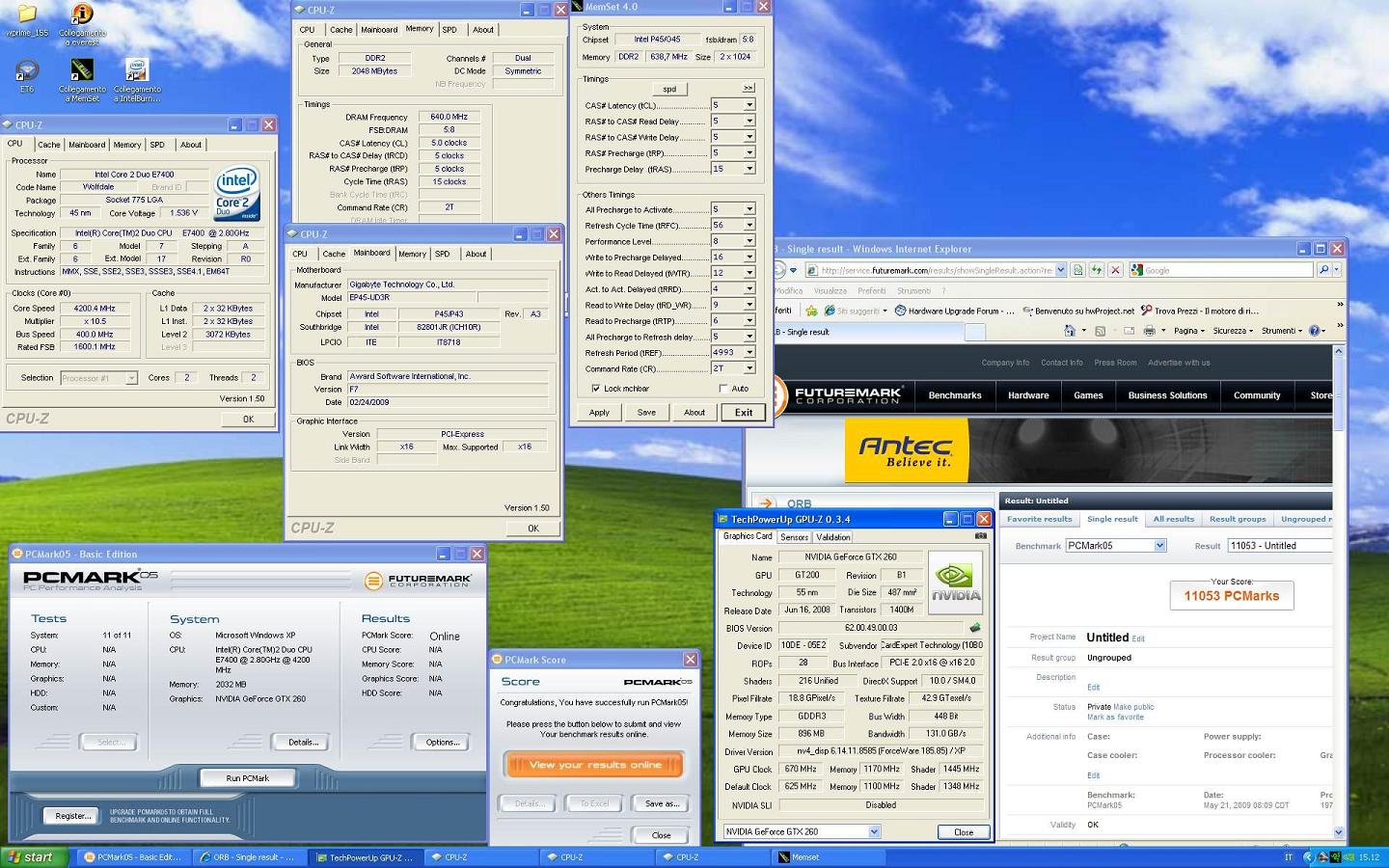Click IE print icon
The height and width of the screenshot is (868, 1389).
[1149, 331]
